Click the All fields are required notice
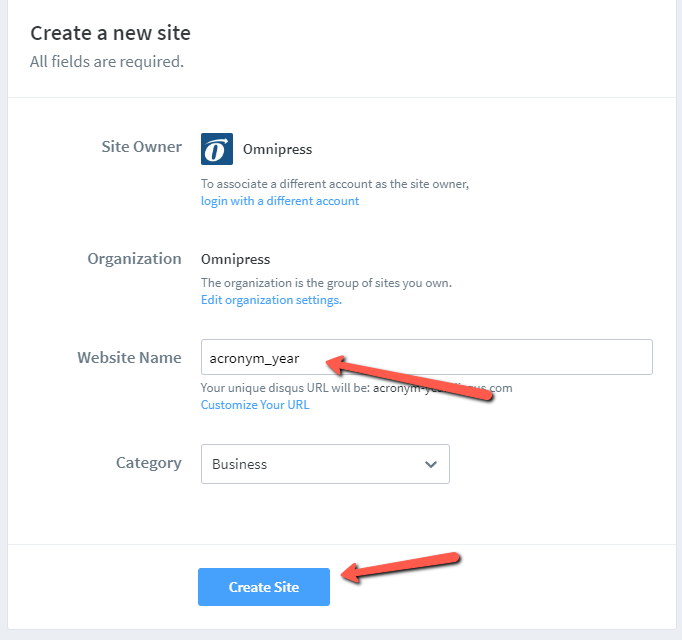 click(x=106, y=62)
